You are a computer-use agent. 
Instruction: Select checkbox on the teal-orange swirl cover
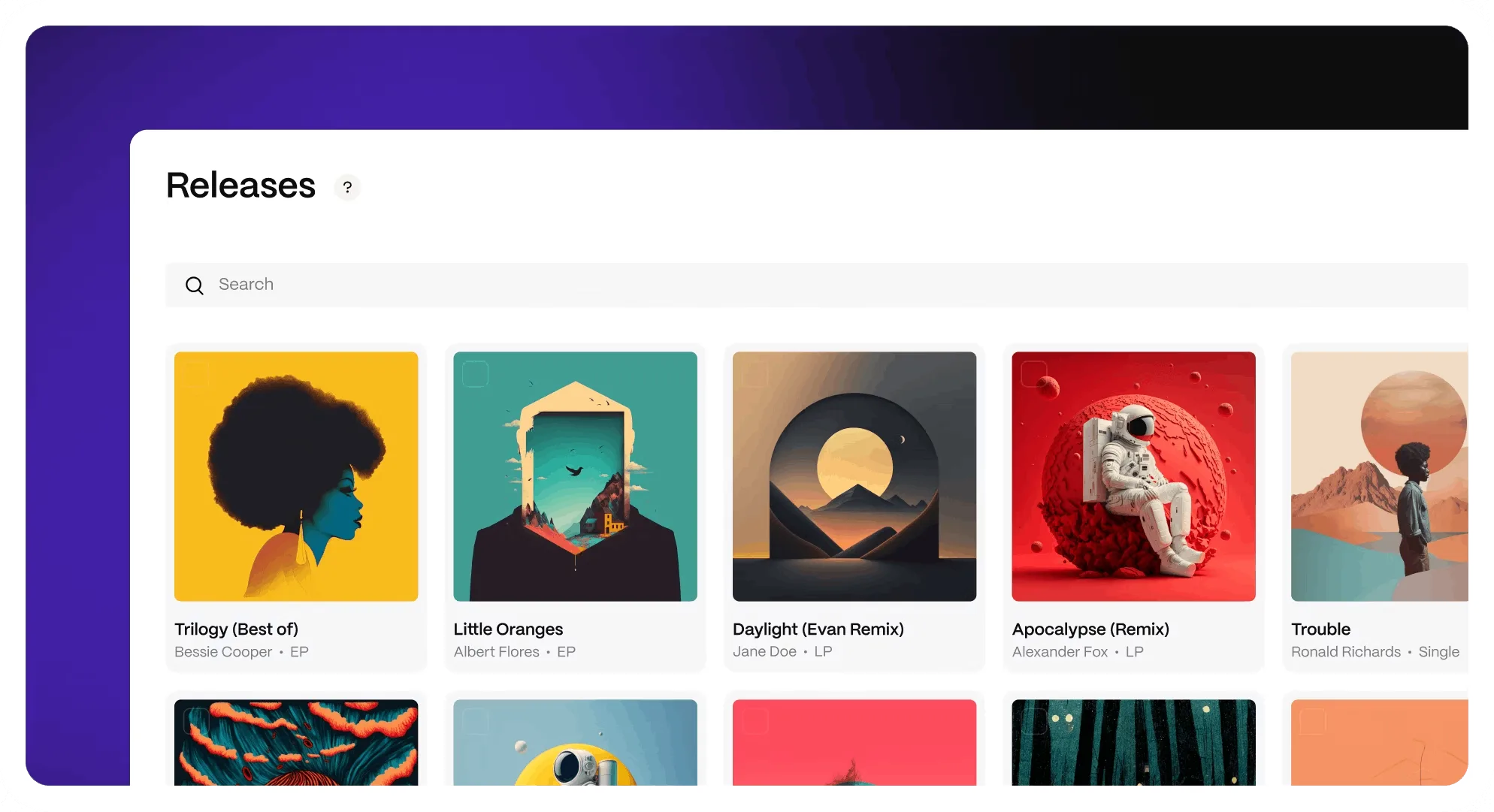[196, 722]
